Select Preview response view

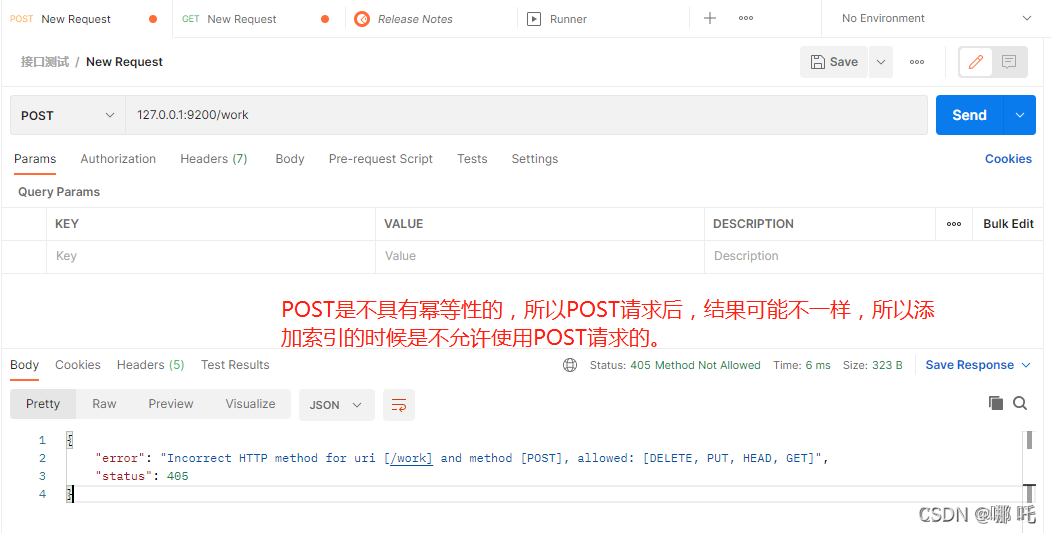pyautogui.click(x=171, y=404)
